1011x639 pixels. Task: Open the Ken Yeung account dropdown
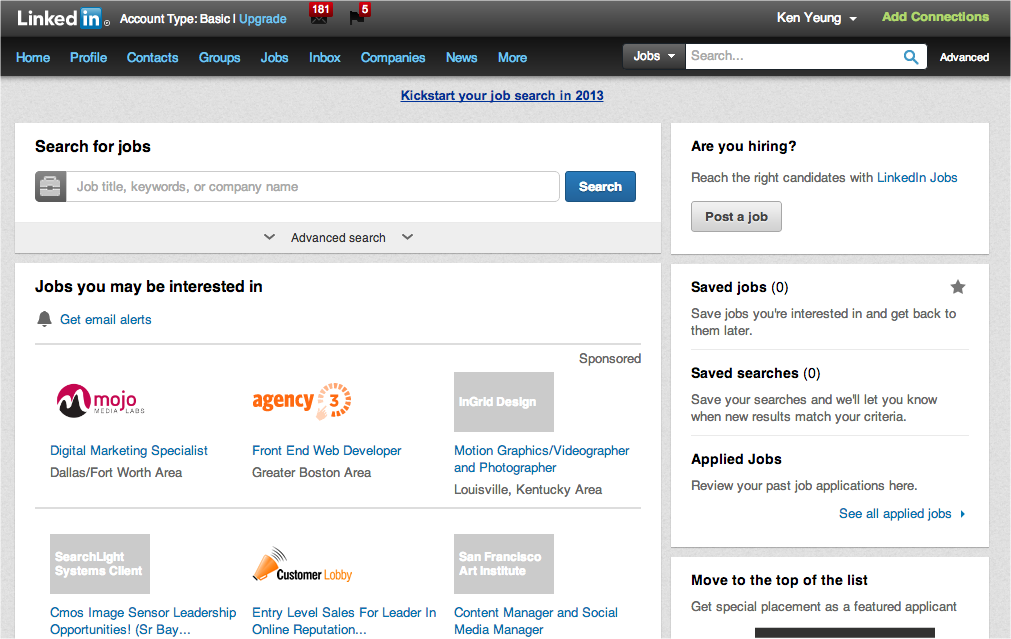click(x=816, y=18)
